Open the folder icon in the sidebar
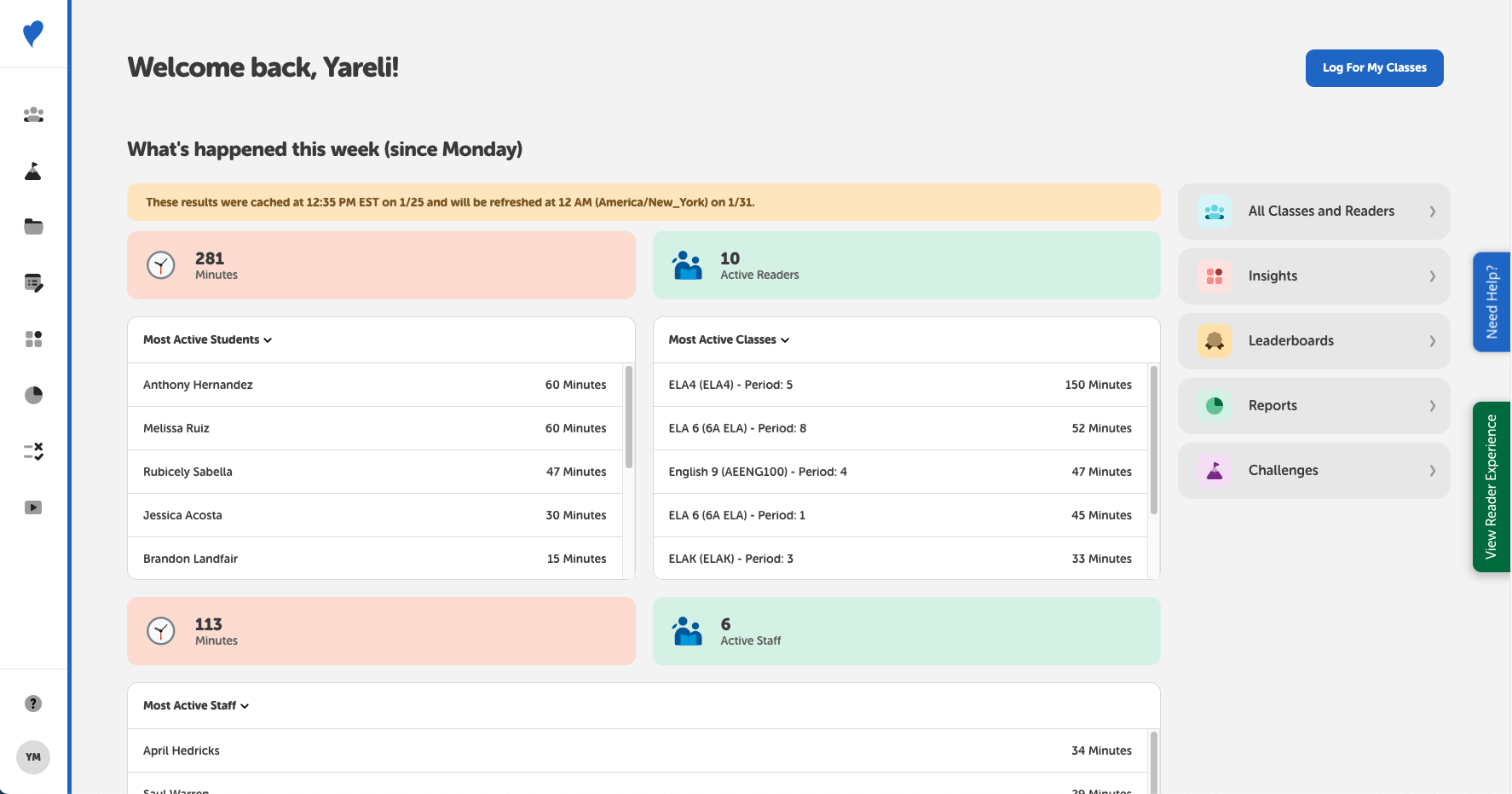Image resolution: width=1512 pixels, height=794 pixels. click(33, 226)
